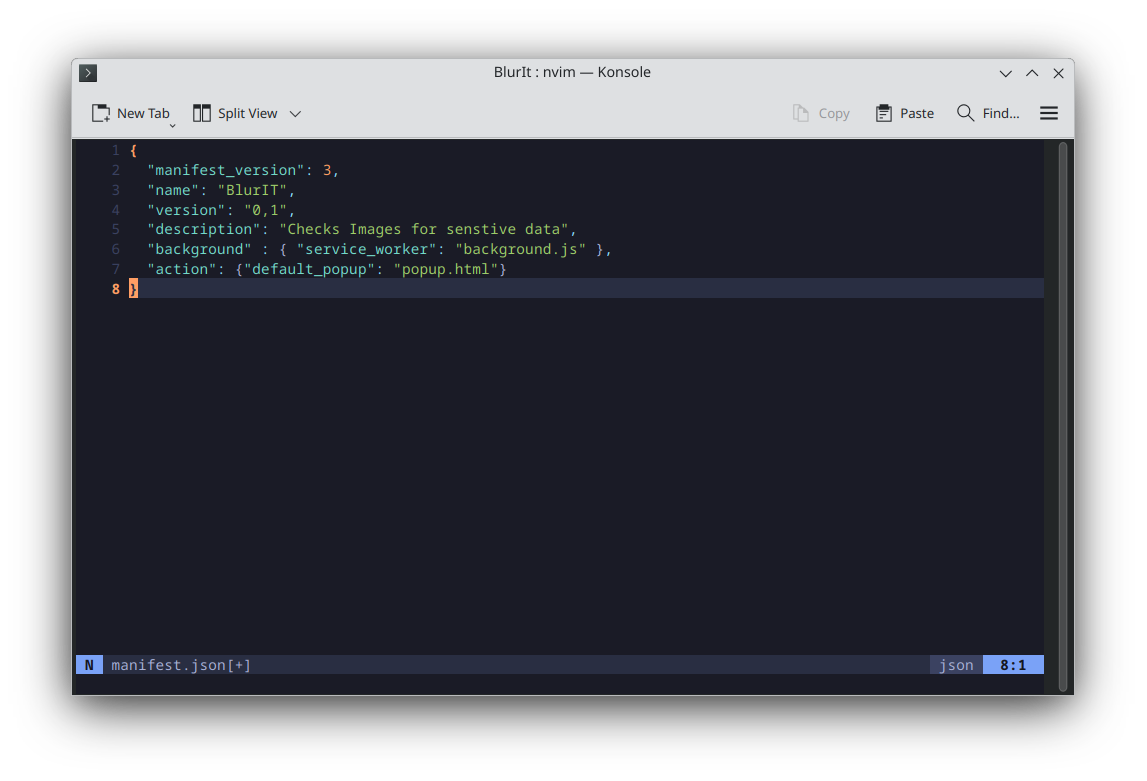The width and height of the screenshot is (1147, 781).
Task: Click the manifest.json[+] statusline filename
Action: [x=181, y=665]
